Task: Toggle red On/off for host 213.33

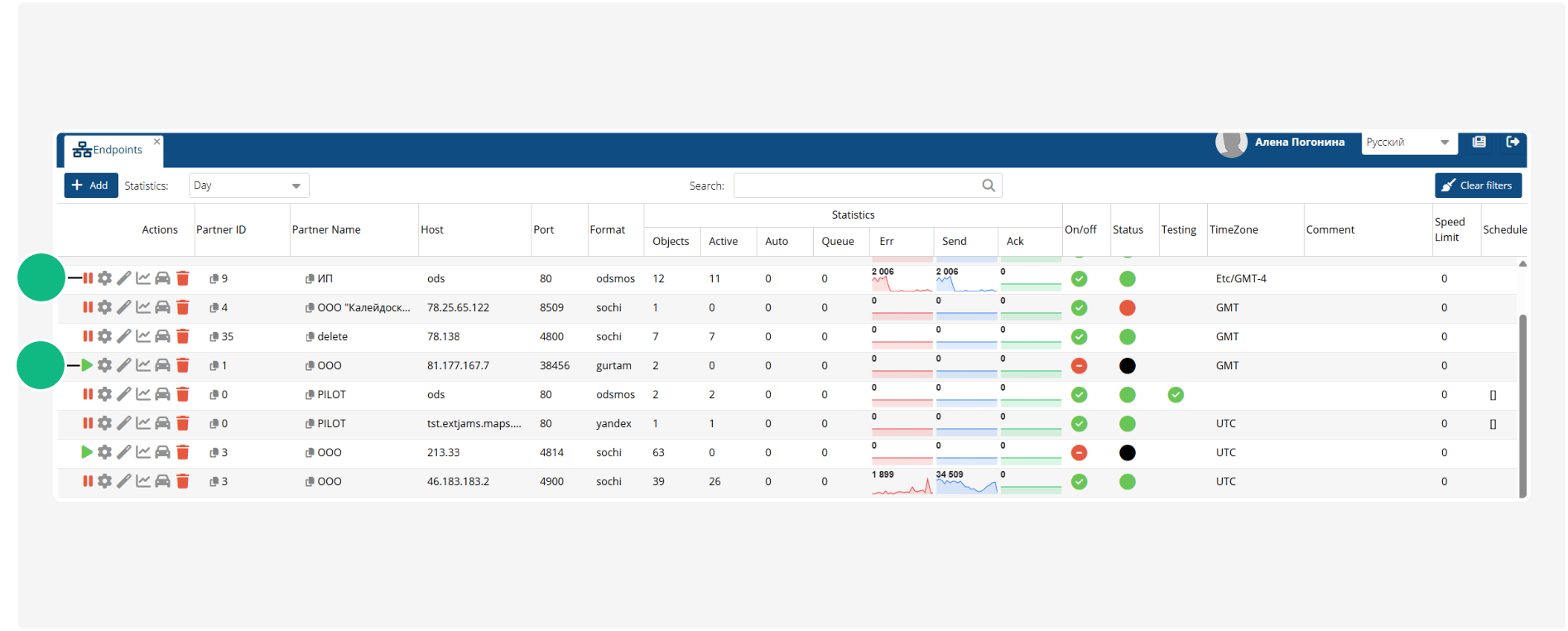Action: [x=1079, y=453]
